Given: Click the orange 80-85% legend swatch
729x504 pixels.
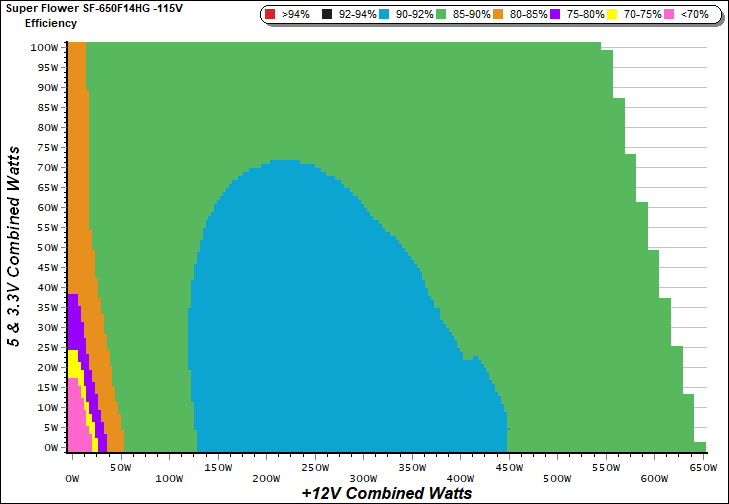Looking at the screenshot, I should point(503,15).
